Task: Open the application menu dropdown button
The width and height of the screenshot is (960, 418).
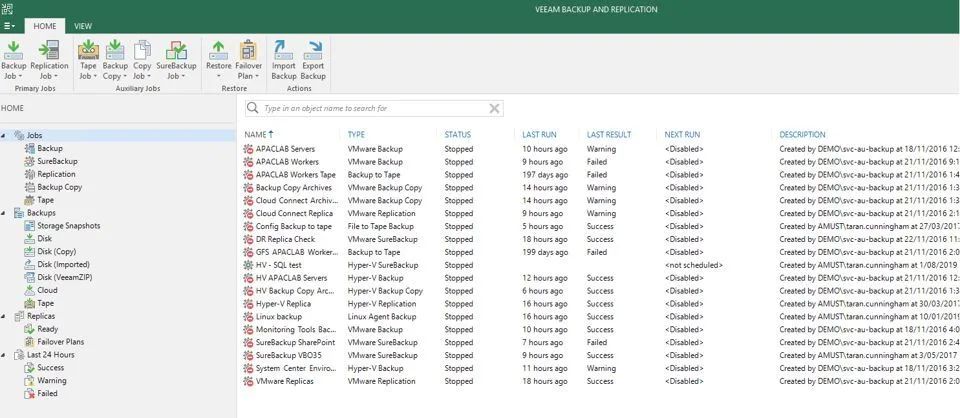Action: tap(10, 26)
